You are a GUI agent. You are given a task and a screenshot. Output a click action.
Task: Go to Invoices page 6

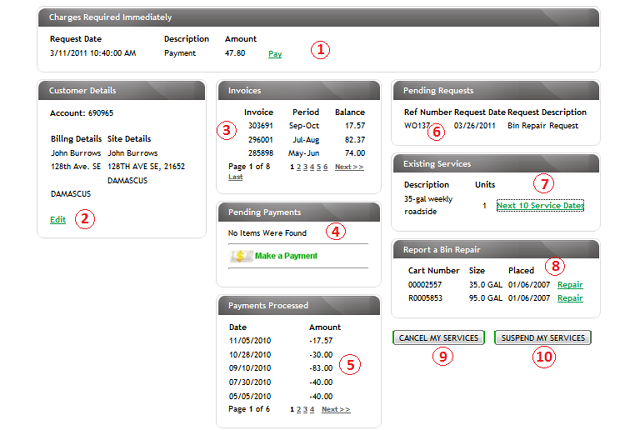coord(325,167)
